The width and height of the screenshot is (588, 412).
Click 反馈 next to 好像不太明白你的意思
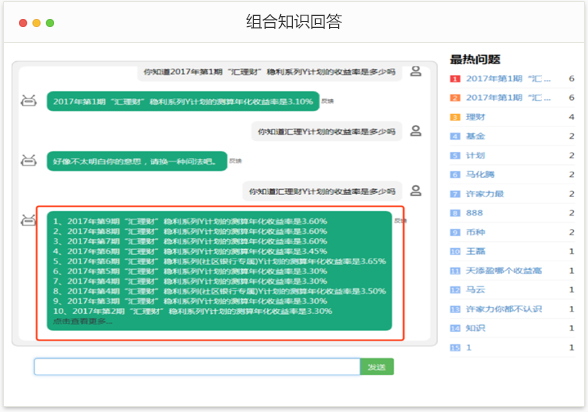(x=236, y=161)
